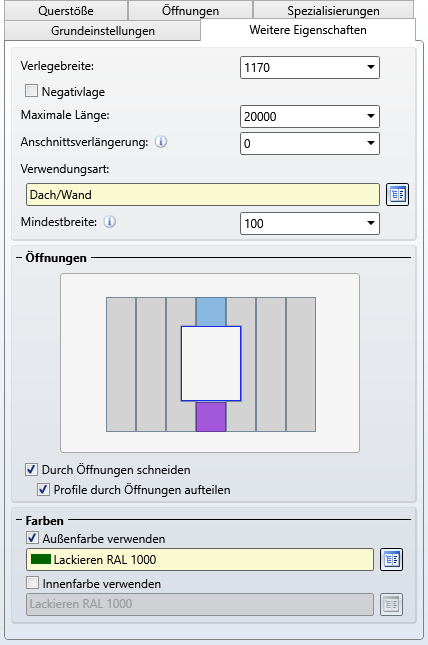Uncheck Durch Öffnungen schneiden
This screenshot has width=428, height=645.
pos(31,469)
